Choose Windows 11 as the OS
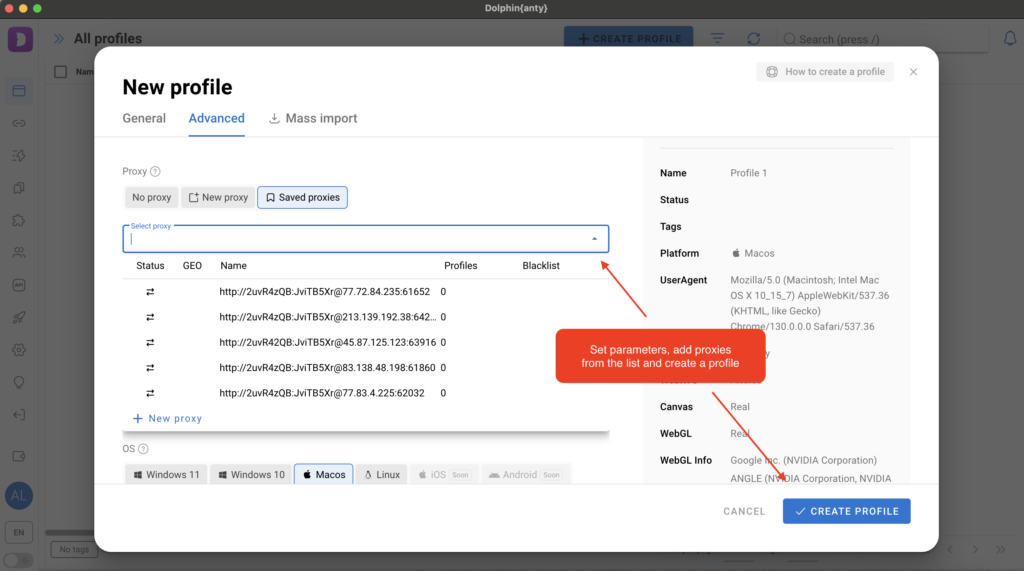The image size is (1024, 571). click(165, 475)
